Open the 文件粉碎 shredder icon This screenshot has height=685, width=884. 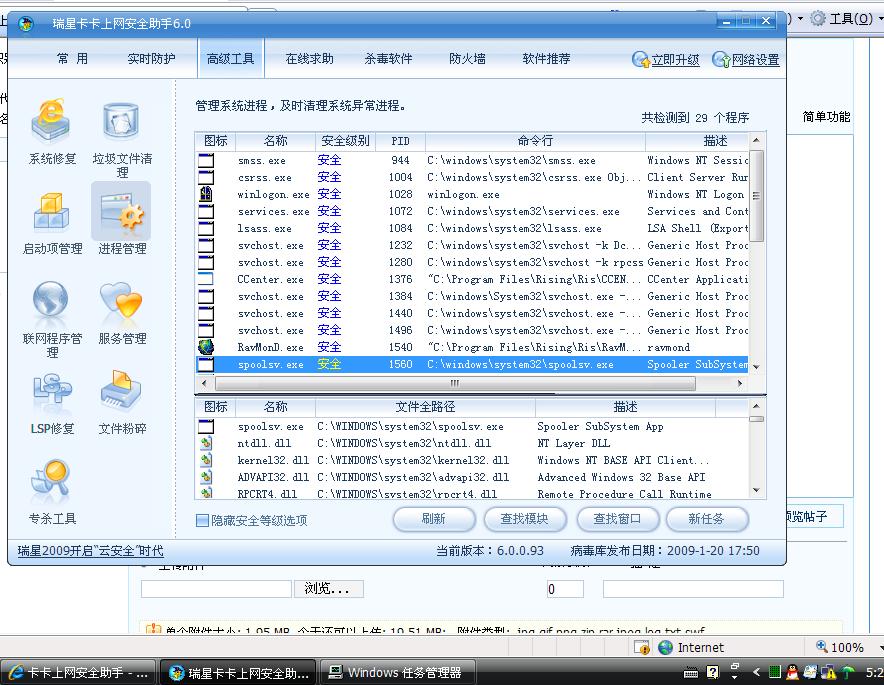(121, 391)
